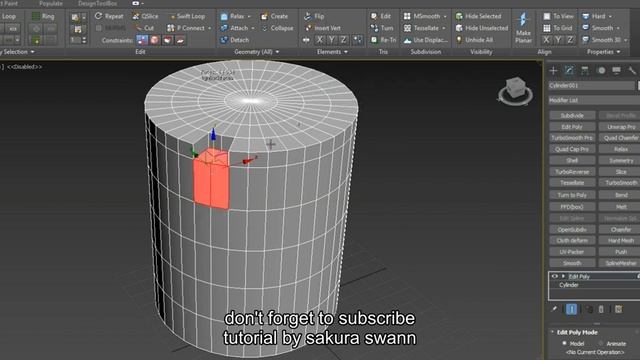The height and width of the screenshot is (360, 640).
Task: Click Hide Unselected in Visibility
Action: point(482,28)
